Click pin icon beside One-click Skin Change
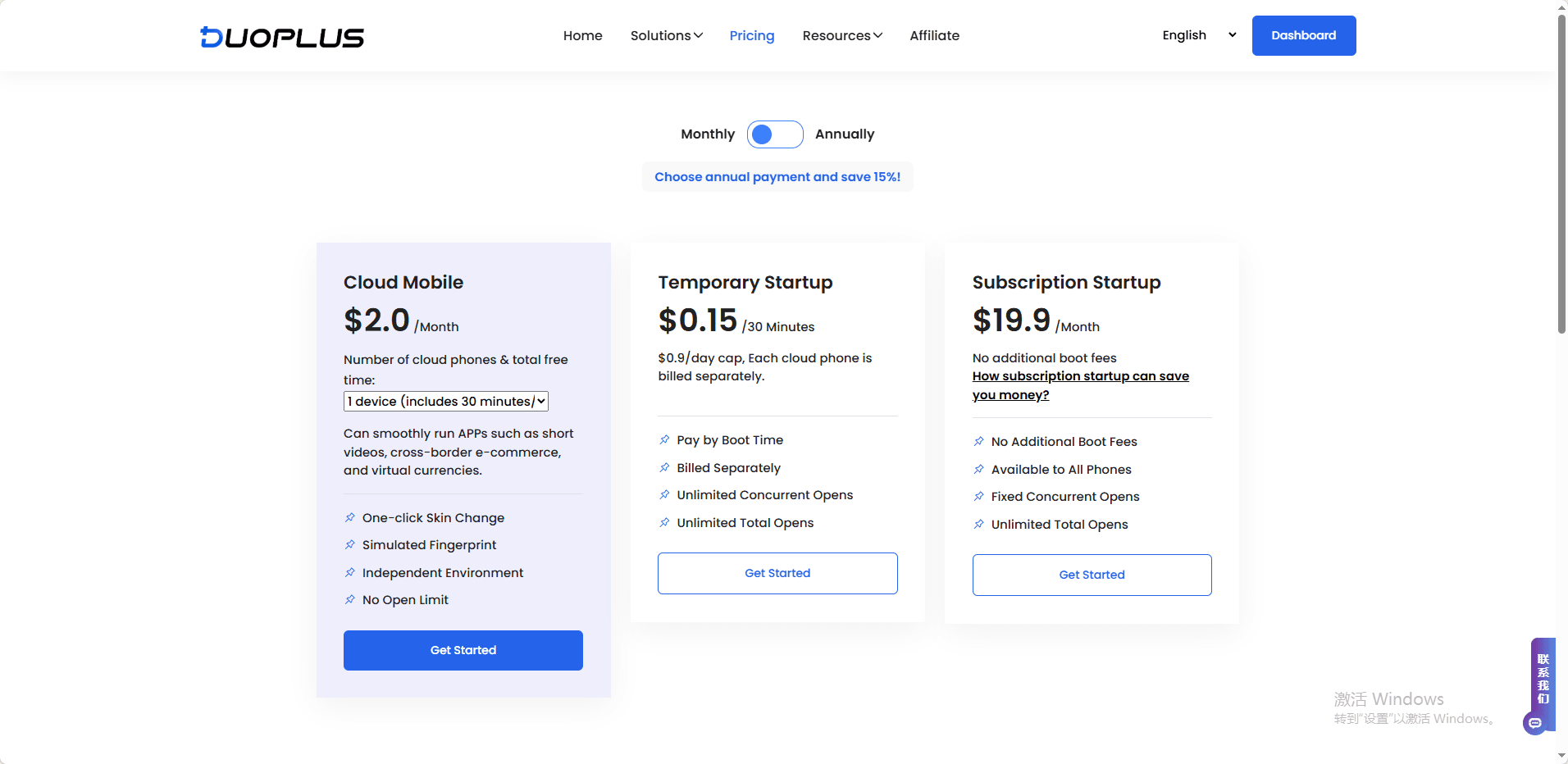The width and height of the screenshot is (1568, 764). (x=350, y=517)
